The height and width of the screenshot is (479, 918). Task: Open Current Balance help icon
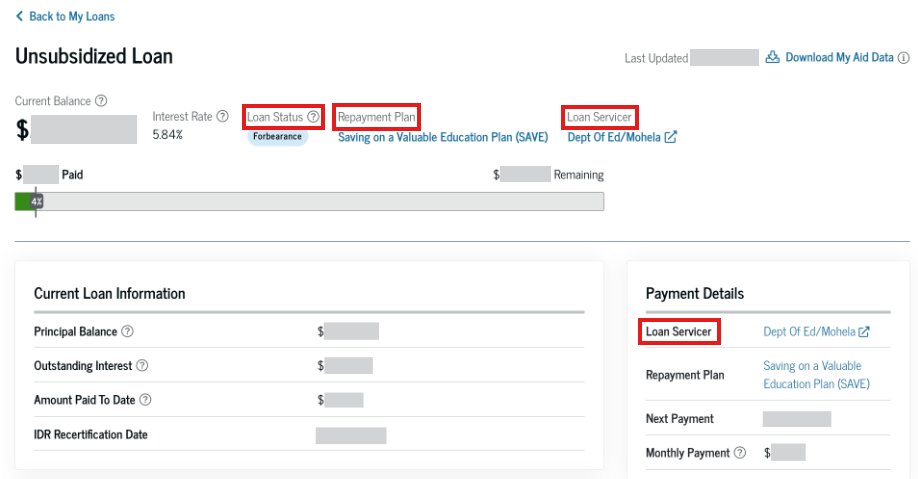click(x=101, y=101)
